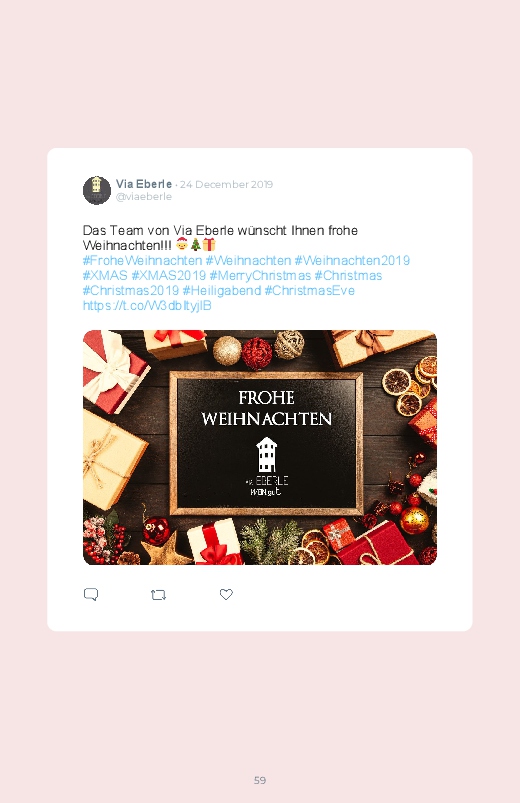Click the retweet arrows icon
520x803 pixels.
pyautogui.click(x=158, y=595)
